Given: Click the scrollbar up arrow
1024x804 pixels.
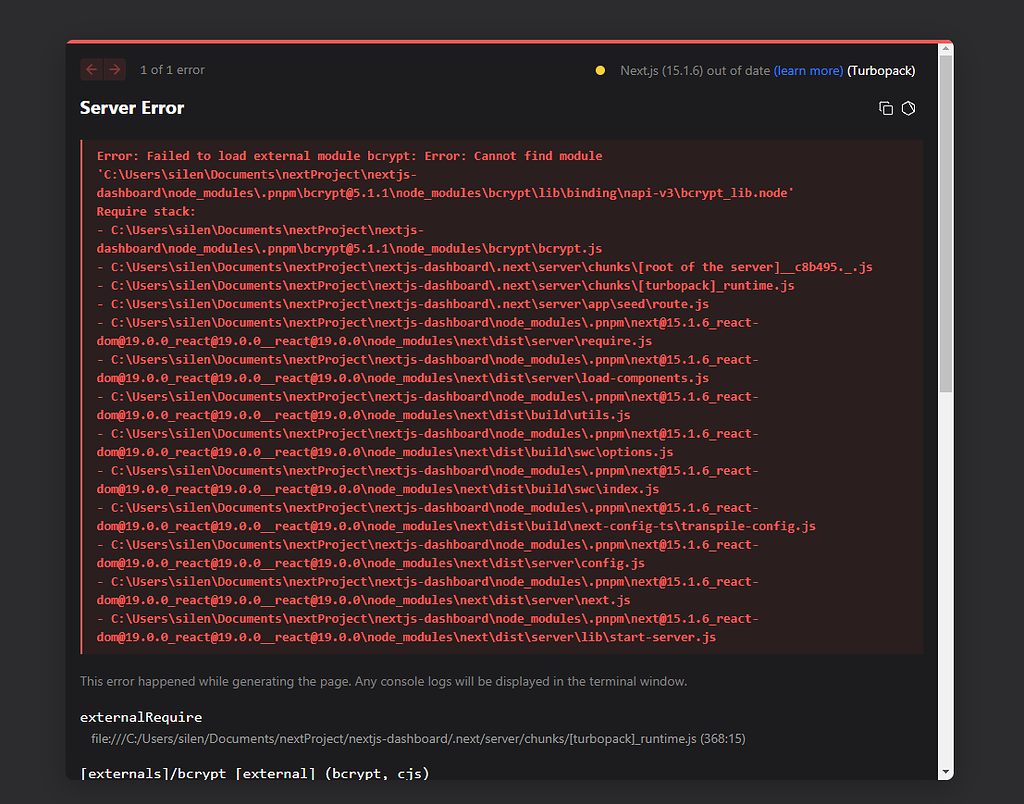Looking at the screenshot, I should [946, 51].
